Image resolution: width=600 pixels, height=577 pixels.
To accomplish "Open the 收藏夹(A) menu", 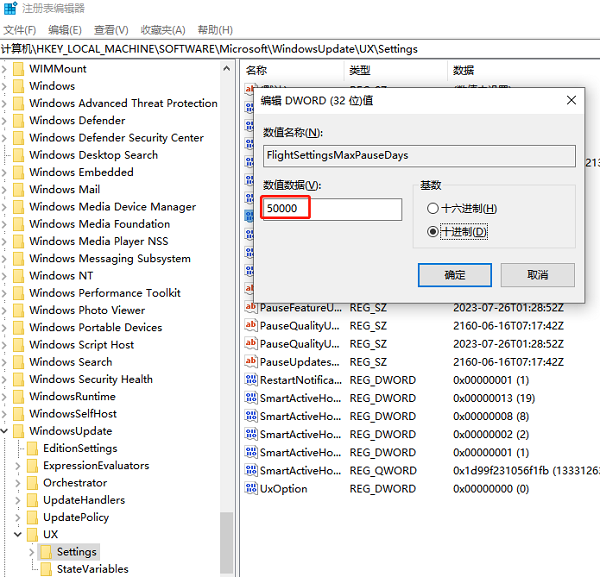I will coord(163,30).
